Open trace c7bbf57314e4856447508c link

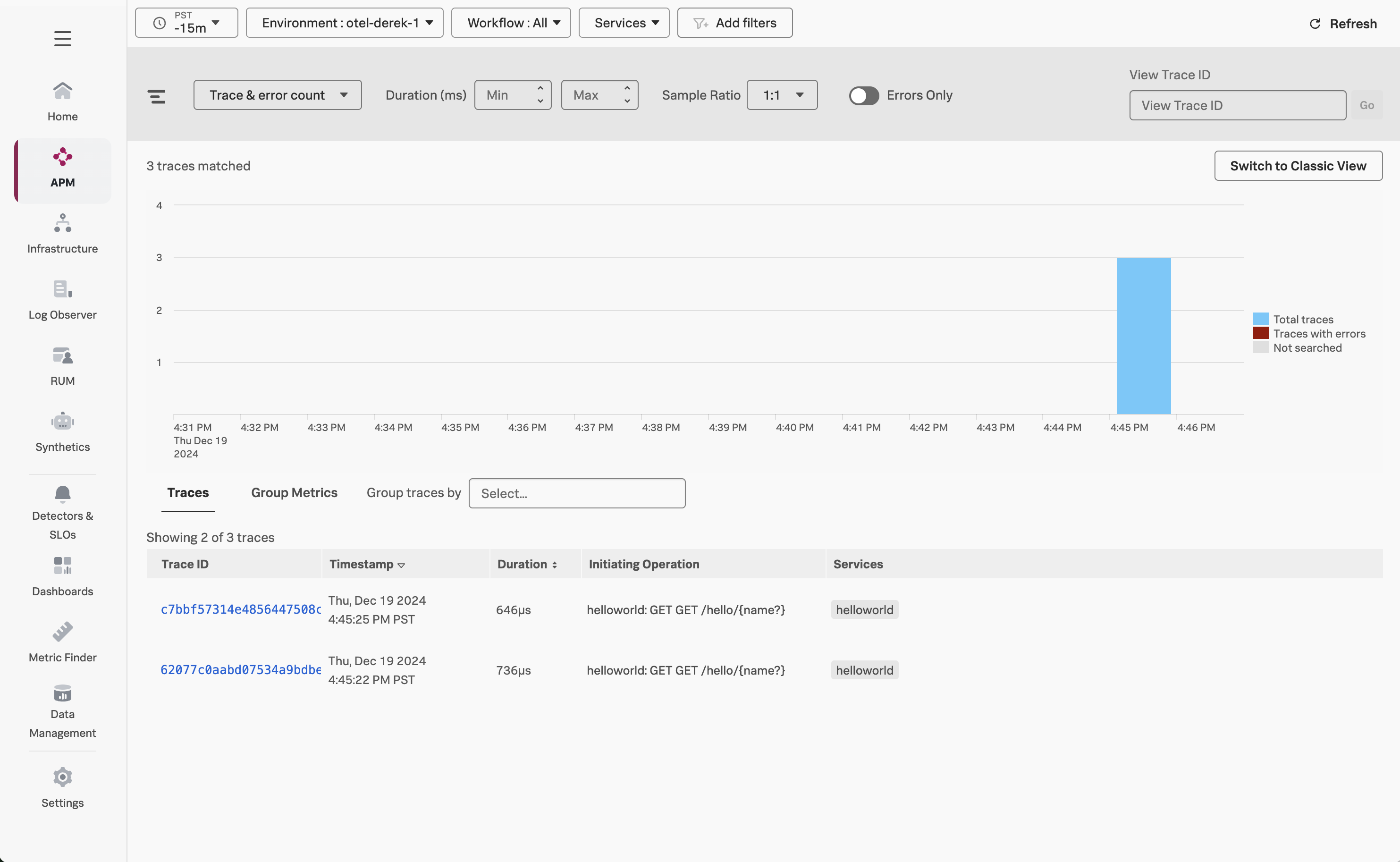point(240,609)
